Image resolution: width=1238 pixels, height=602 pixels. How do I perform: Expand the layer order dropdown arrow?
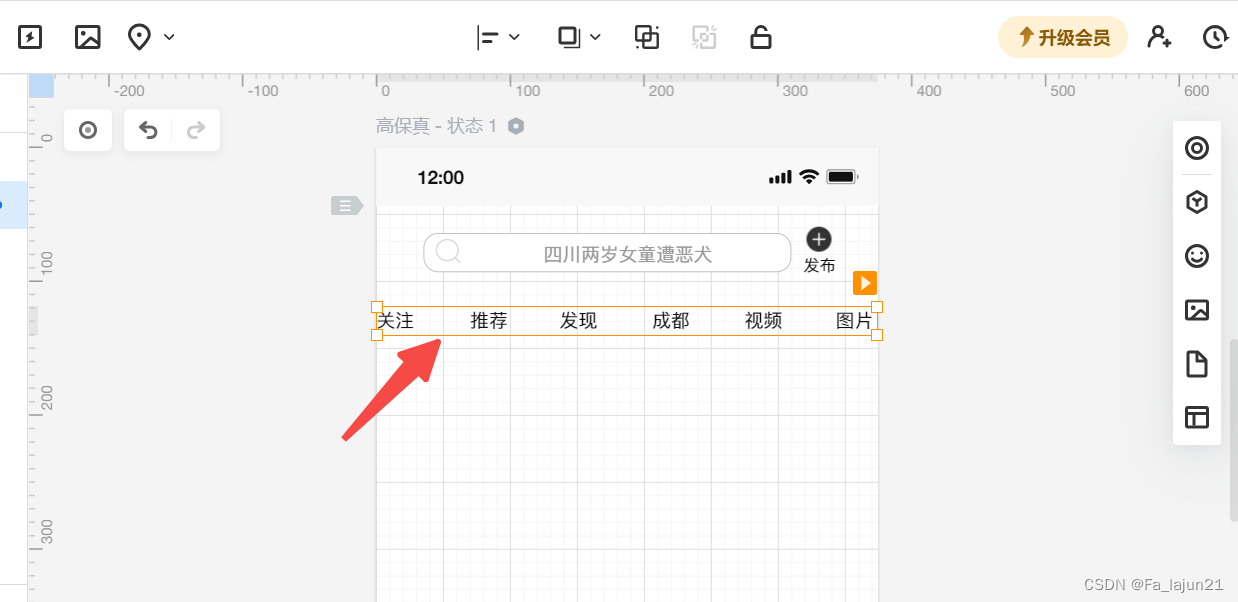pos(595,38)
